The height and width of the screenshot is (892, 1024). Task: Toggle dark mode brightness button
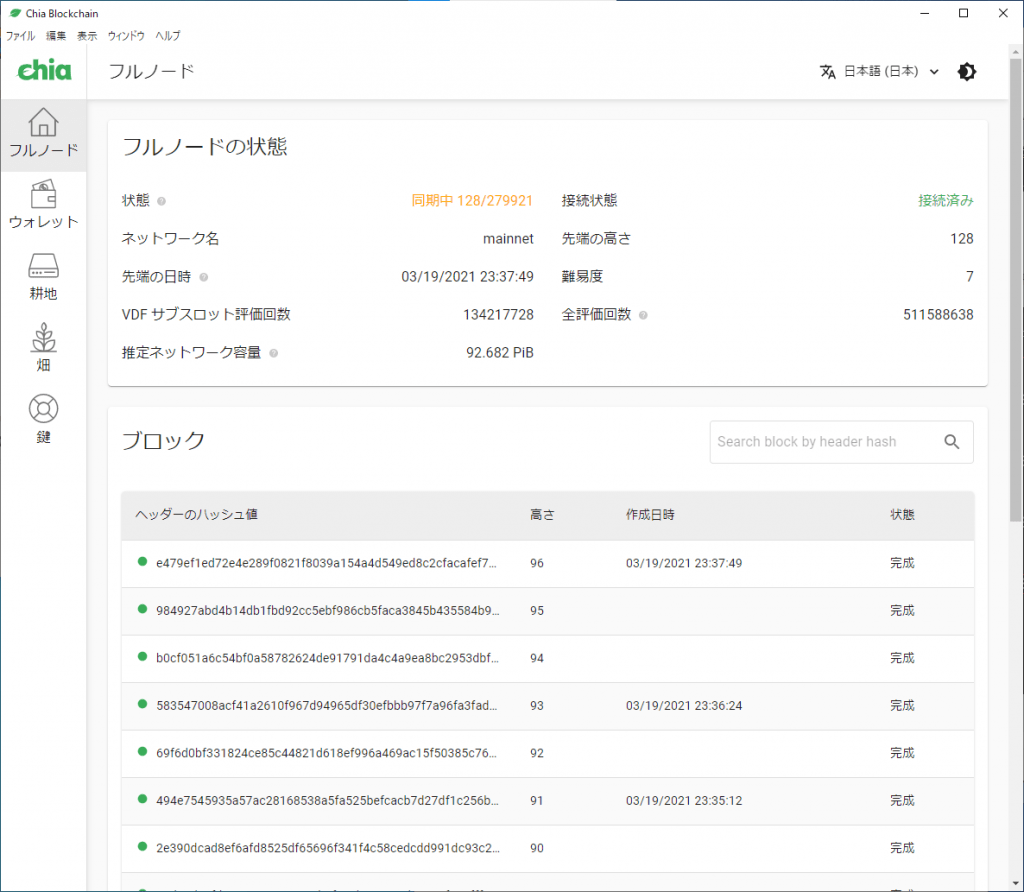click(x=966, y=72)
